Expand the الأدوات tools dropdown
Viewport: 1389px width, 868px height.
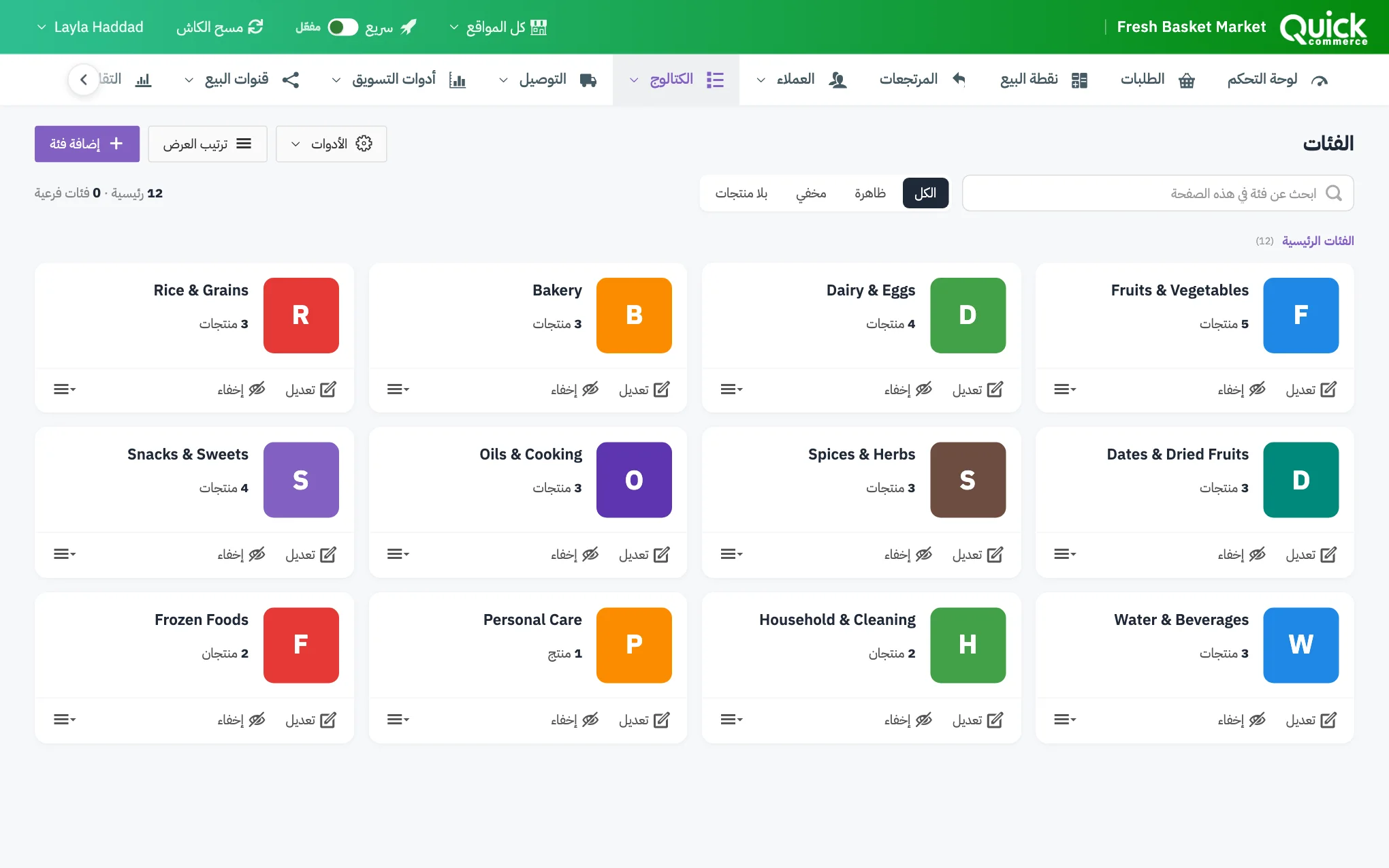click(x=331, y=144)
